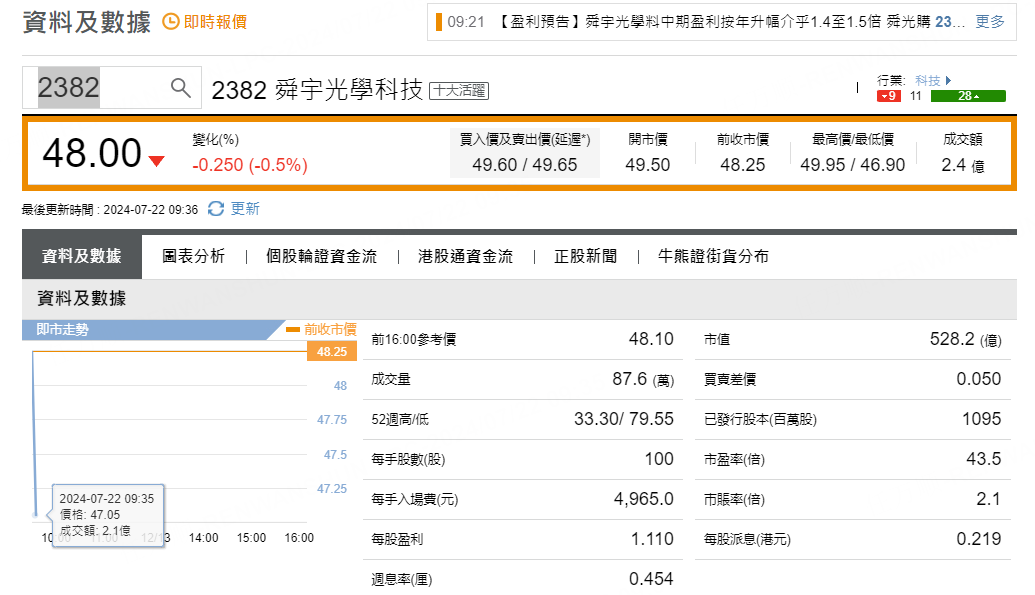The image size is (1035, 595).
Task: Click the 47.5 chart axis label
Action: click(335, 455)
